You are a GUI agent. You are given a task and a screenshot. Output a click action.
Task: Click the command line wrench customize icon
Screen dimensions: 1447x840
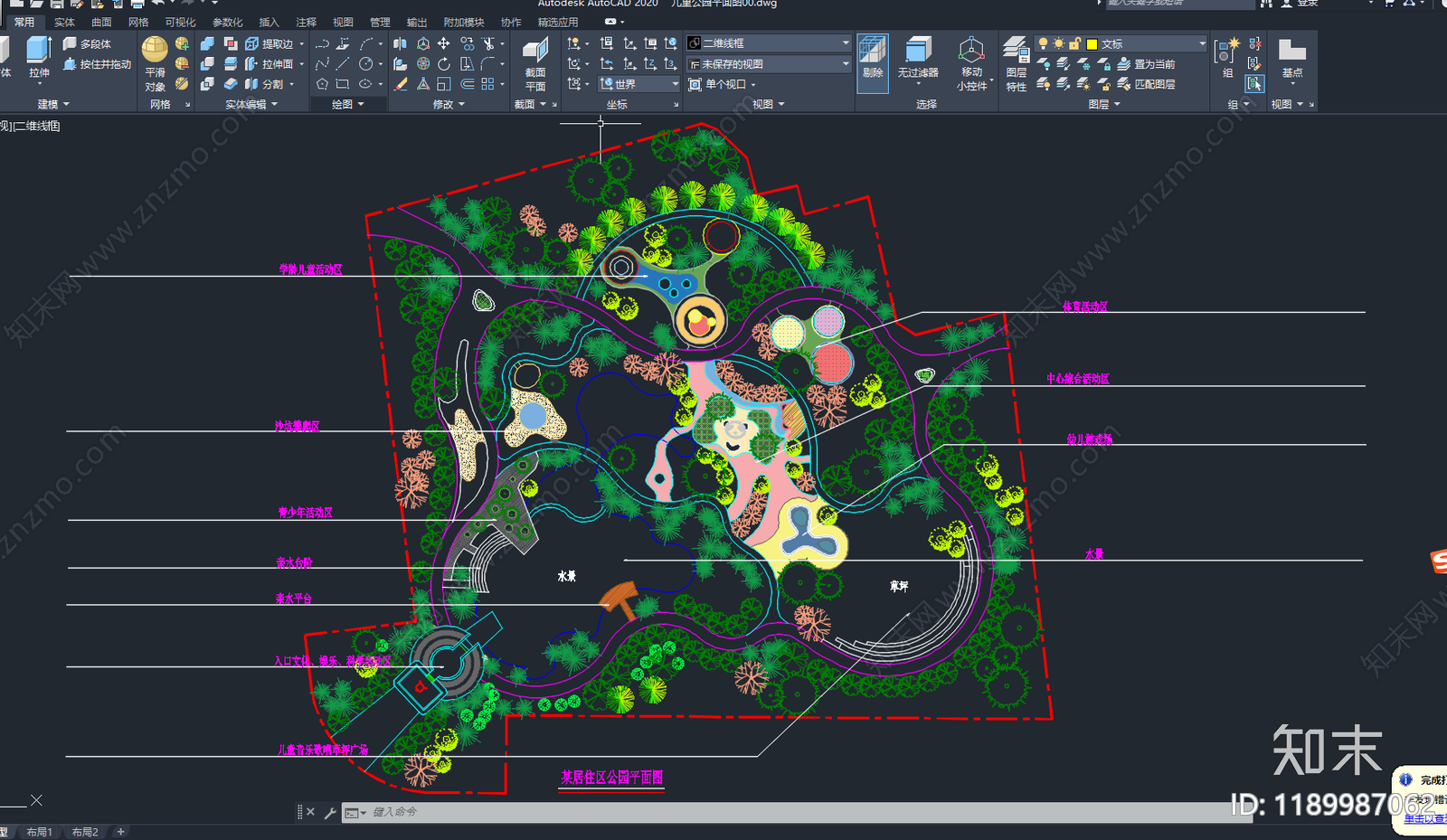[330, 812]
